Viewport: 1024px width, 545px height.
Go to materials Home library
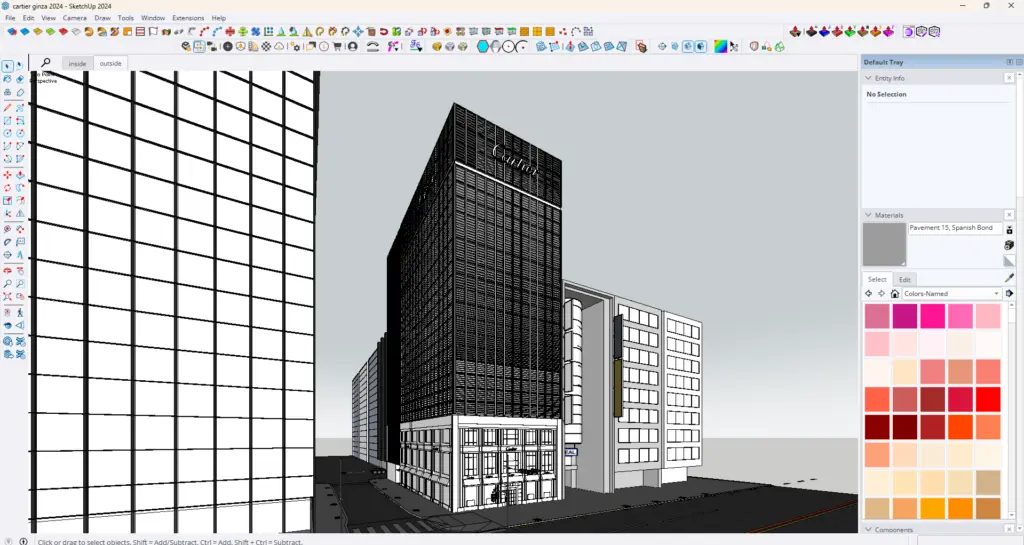[x=895, y=294]
